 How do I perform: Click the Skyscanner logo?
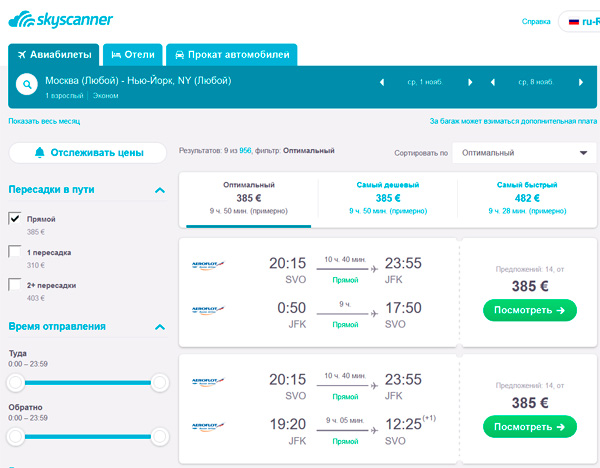pyautogui.click(x=60, y=18)
